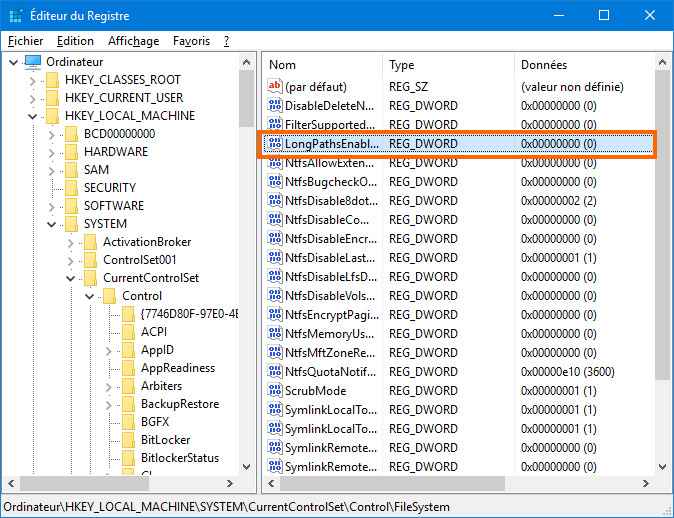The width and height of the screenshot is (674, 518).
Task: Click the SECURITY folder icon
Action: [x=71, y=188]
